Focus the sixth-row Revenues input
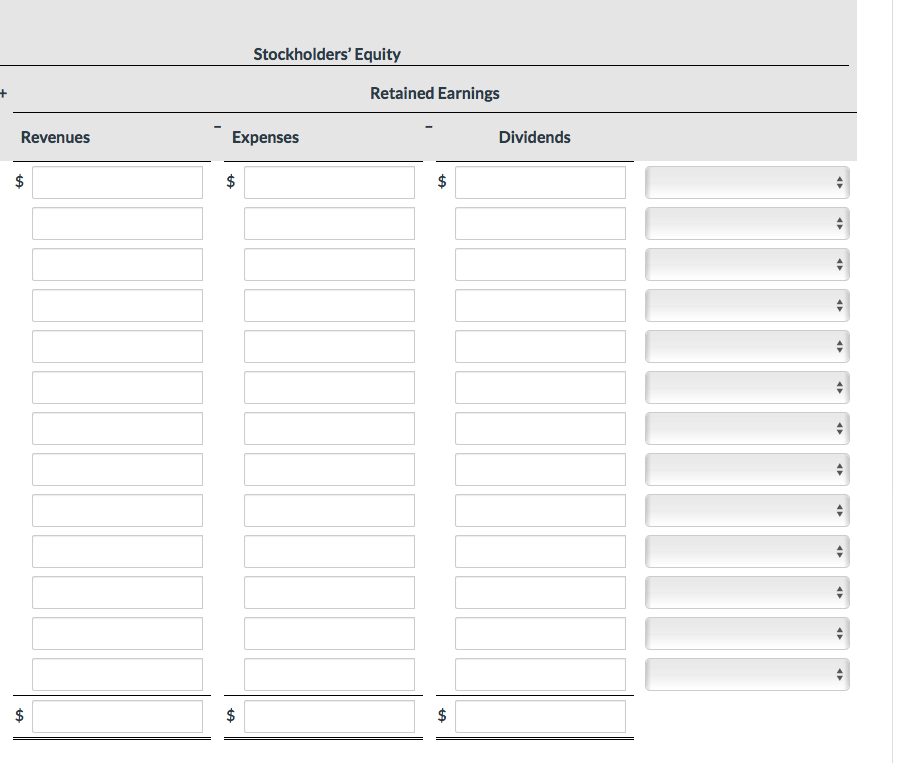The image size is (898, 763). (117, 388)
